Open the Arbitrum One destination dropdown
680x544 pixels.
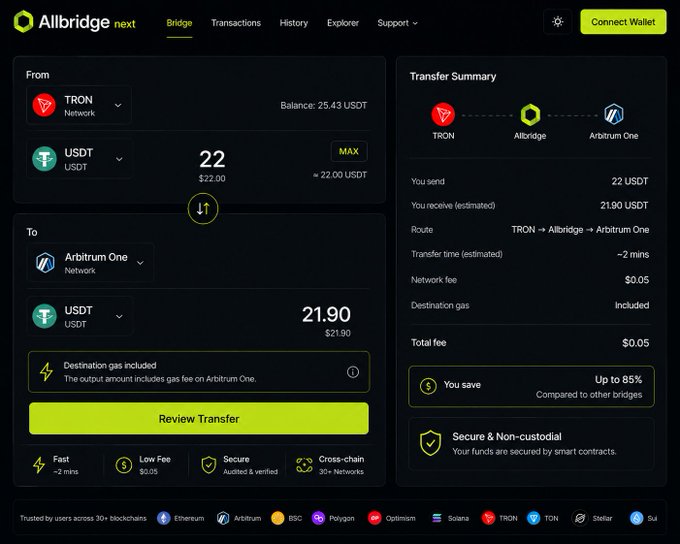coord(90,263)
